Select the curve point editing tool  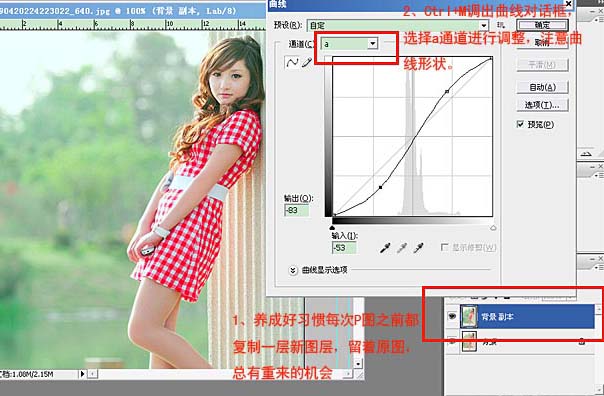(x=292, y=62)
